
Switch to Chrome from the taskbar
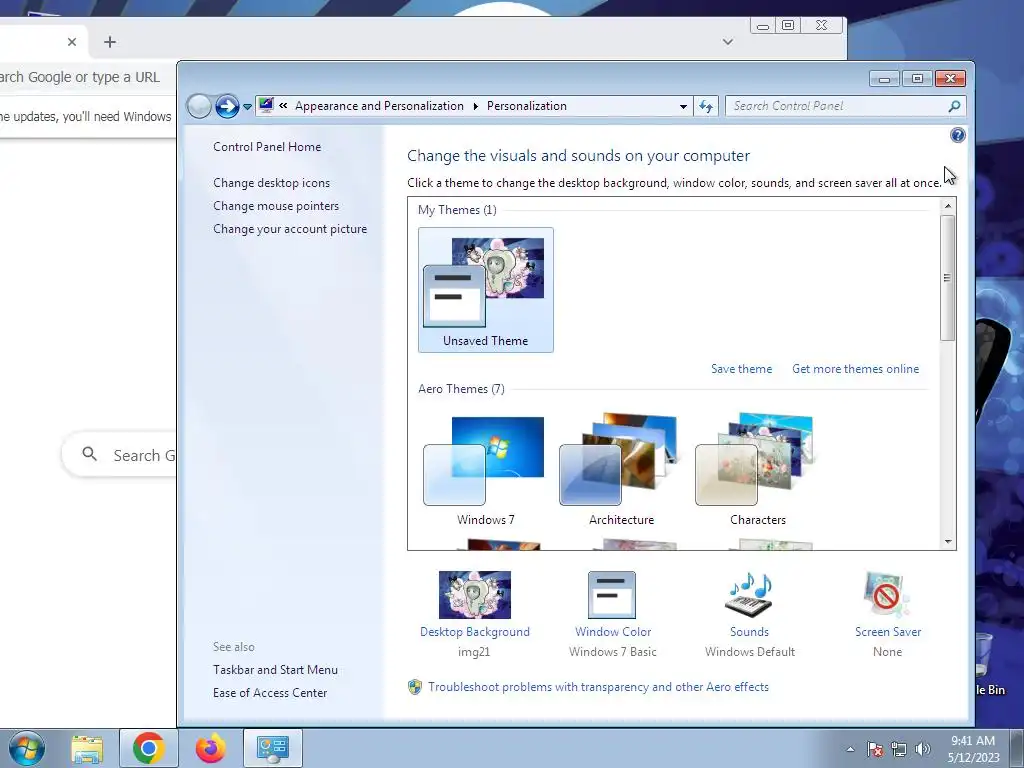coord(148,748)
